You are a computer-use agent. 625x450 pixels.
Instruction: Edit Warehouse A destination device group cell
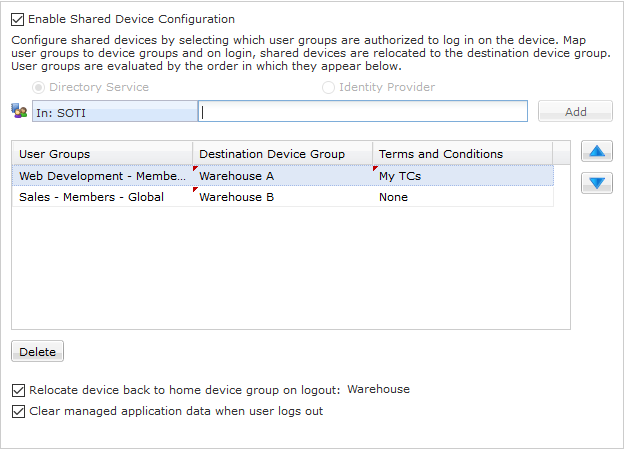point(282,176)
